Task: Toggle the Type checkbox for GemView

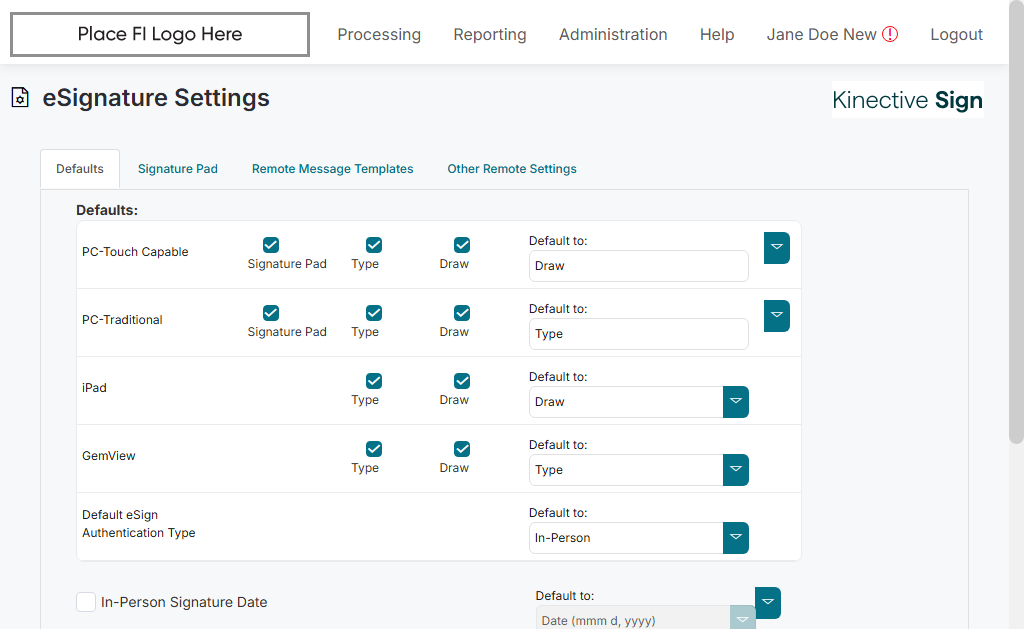Action: tap(374, 449)
